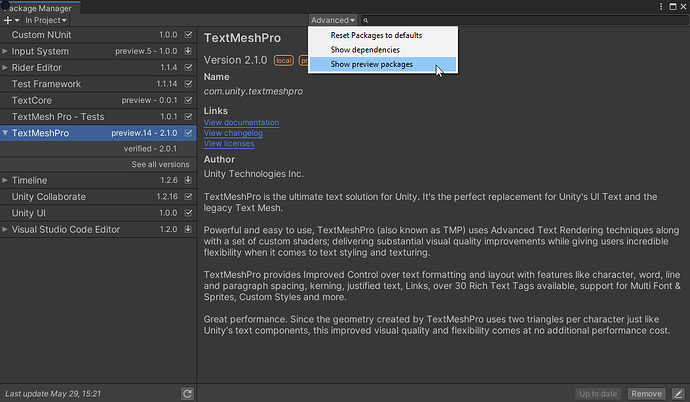
Task: Expand the Input System package versions
Action: tap(6, 51)
